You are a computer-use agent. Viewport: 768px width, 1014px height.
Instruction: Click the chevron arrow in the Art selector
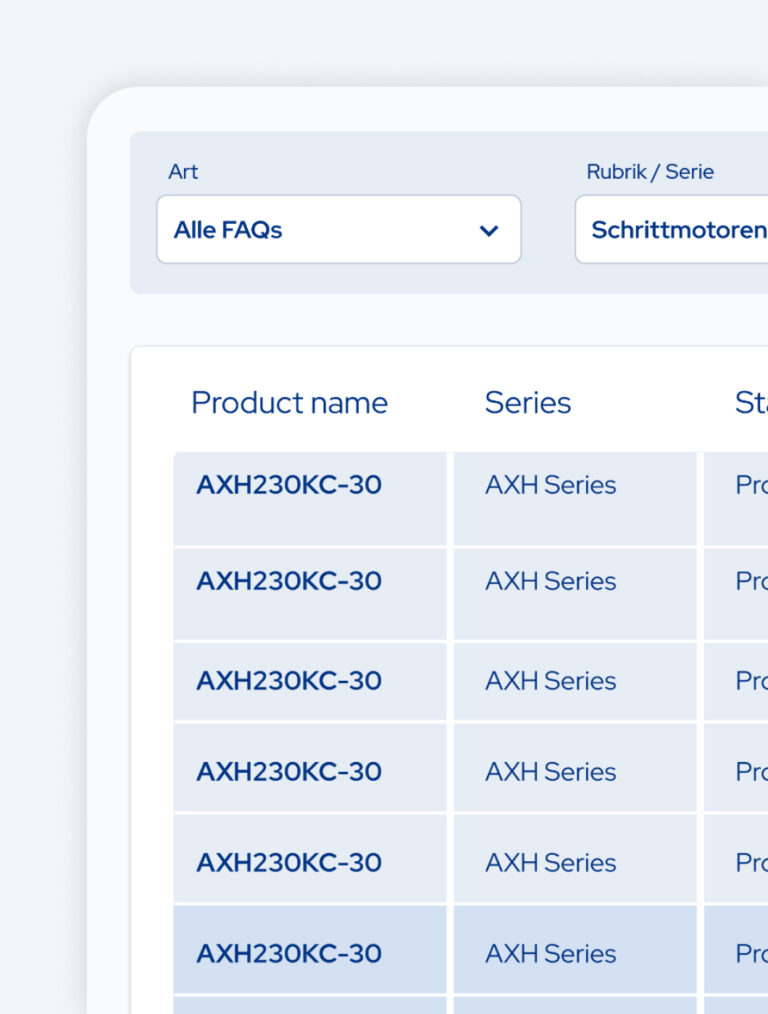[489, 230]
